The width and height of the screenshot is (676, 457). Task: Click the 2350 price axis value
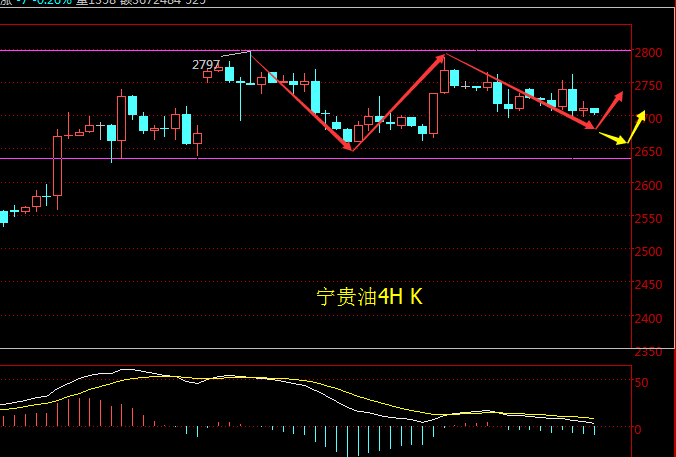[x=648, y=352]
